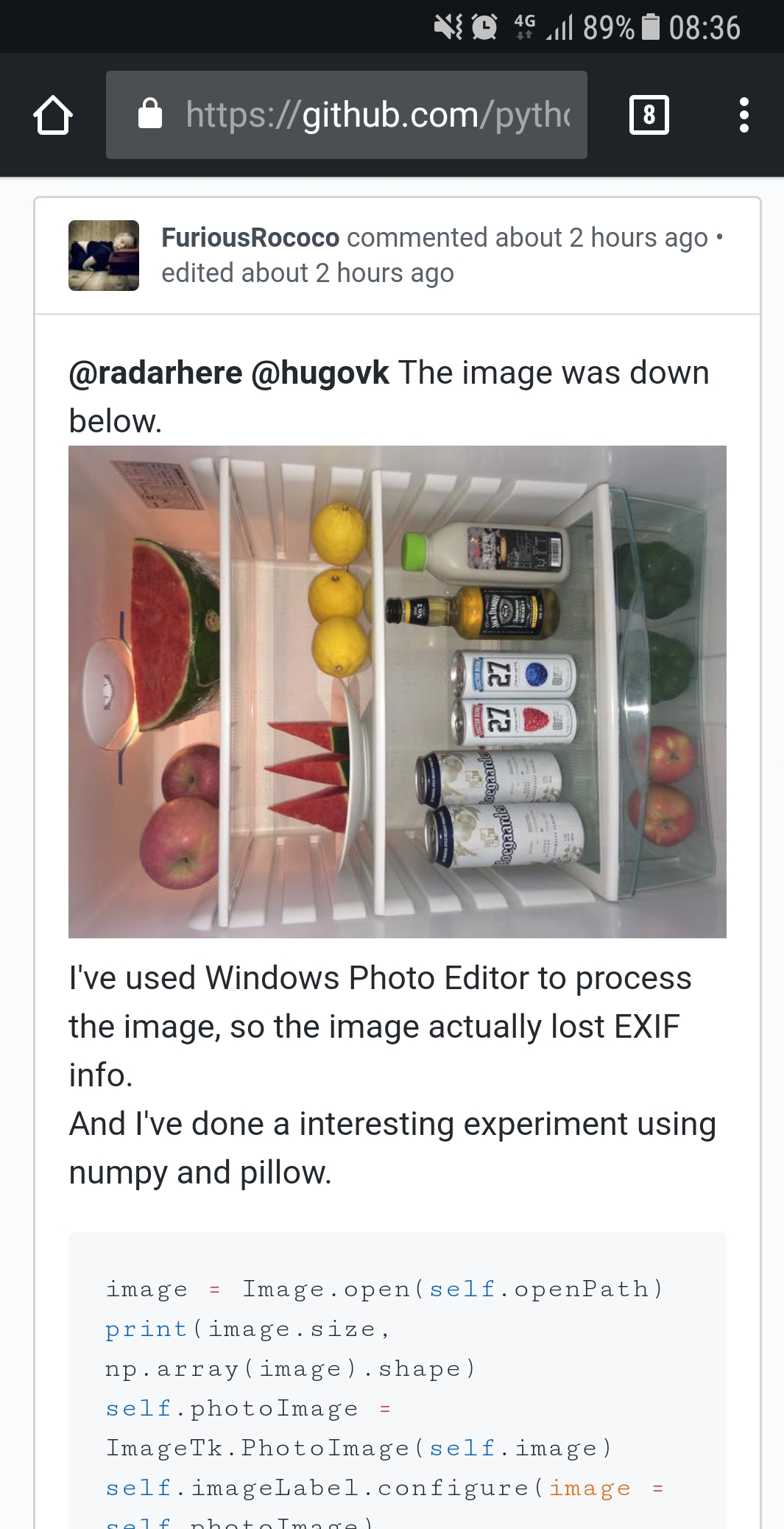Tap the padlock secure site icon
784x1529 pixels.
point(150,113)
